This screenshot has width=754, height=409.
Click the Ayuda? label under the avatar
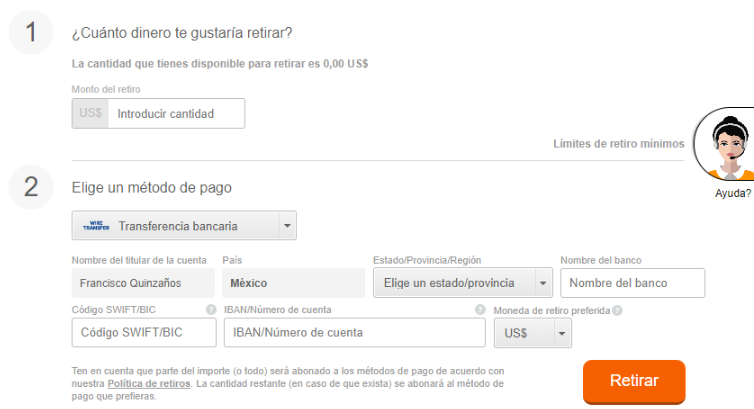(x=733, y=194)
